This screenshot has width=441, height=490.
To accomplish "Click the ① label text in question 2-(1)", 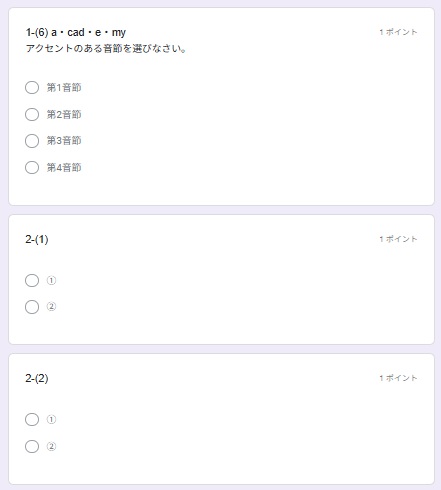I will tap(51, 280).
